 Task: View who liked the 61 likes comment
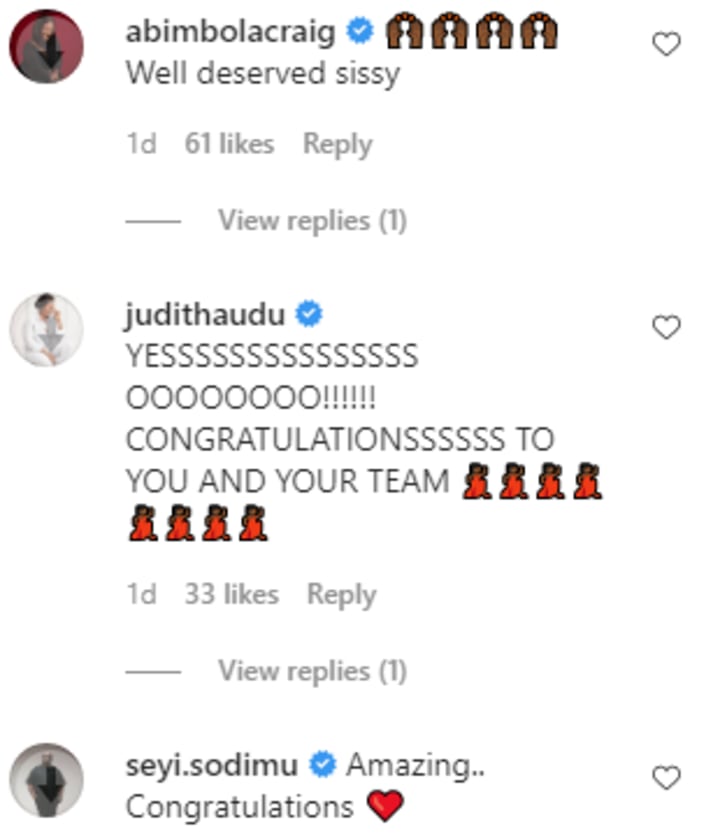(229, 144)
